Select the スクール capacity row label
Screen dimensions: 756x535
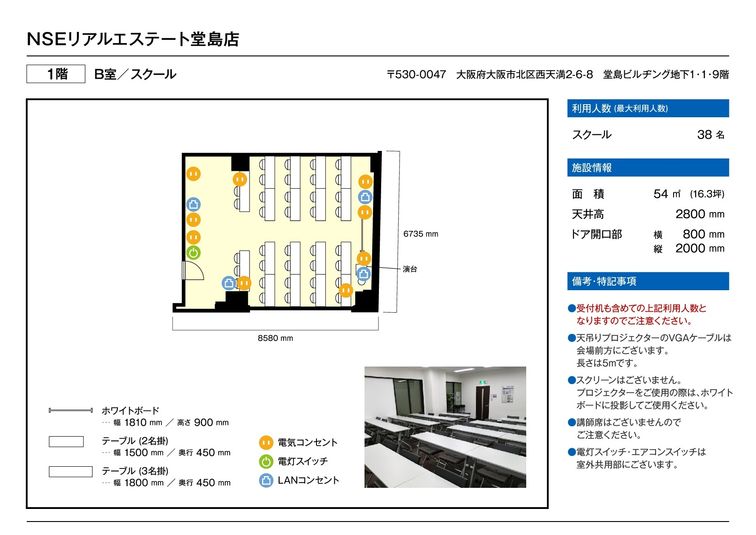point(592,134)
